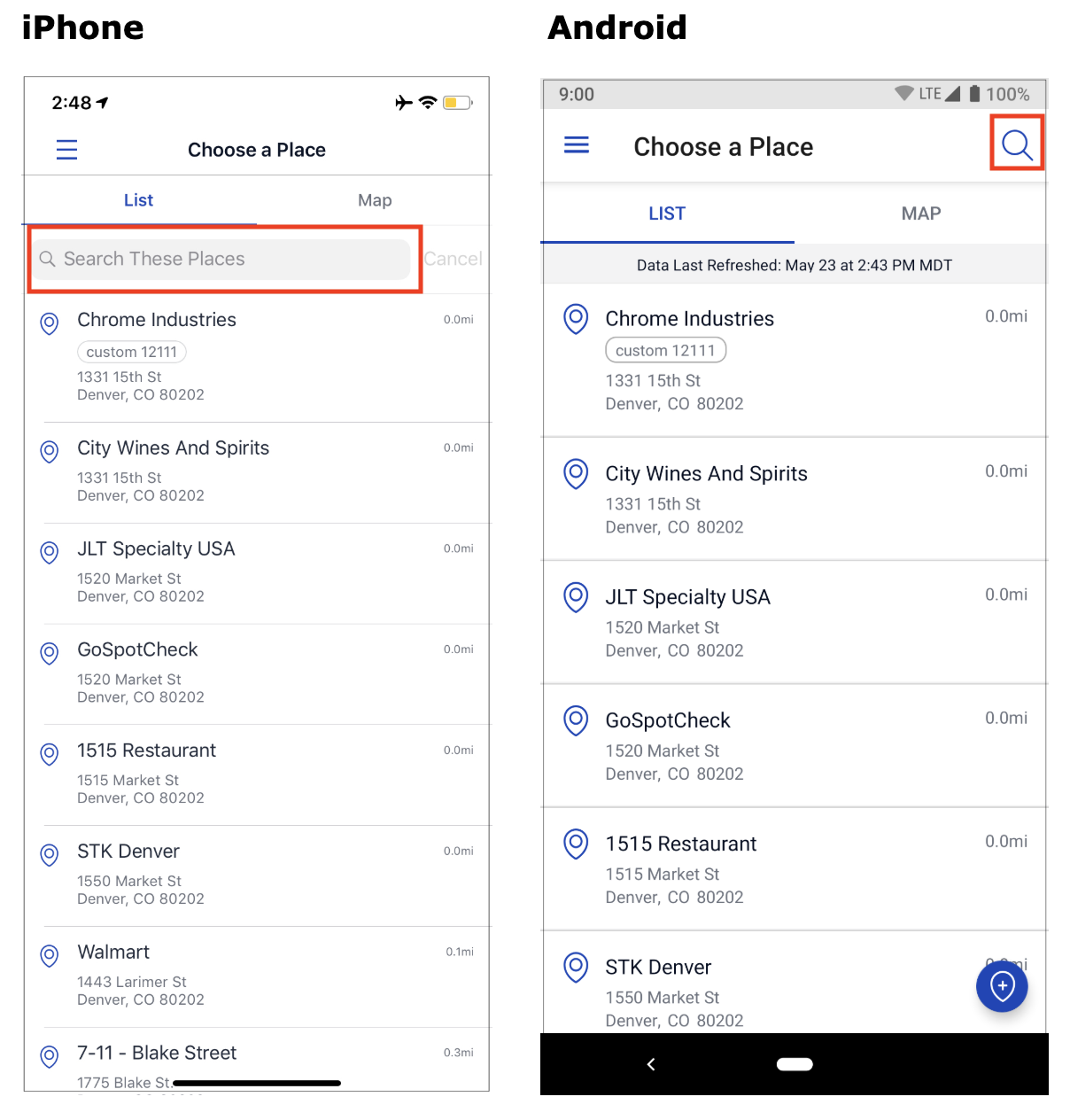Image resolution: width=1070 pixels, height=1120 pixels.
Task: Click the Search These Places field
Action: (222, 259)
